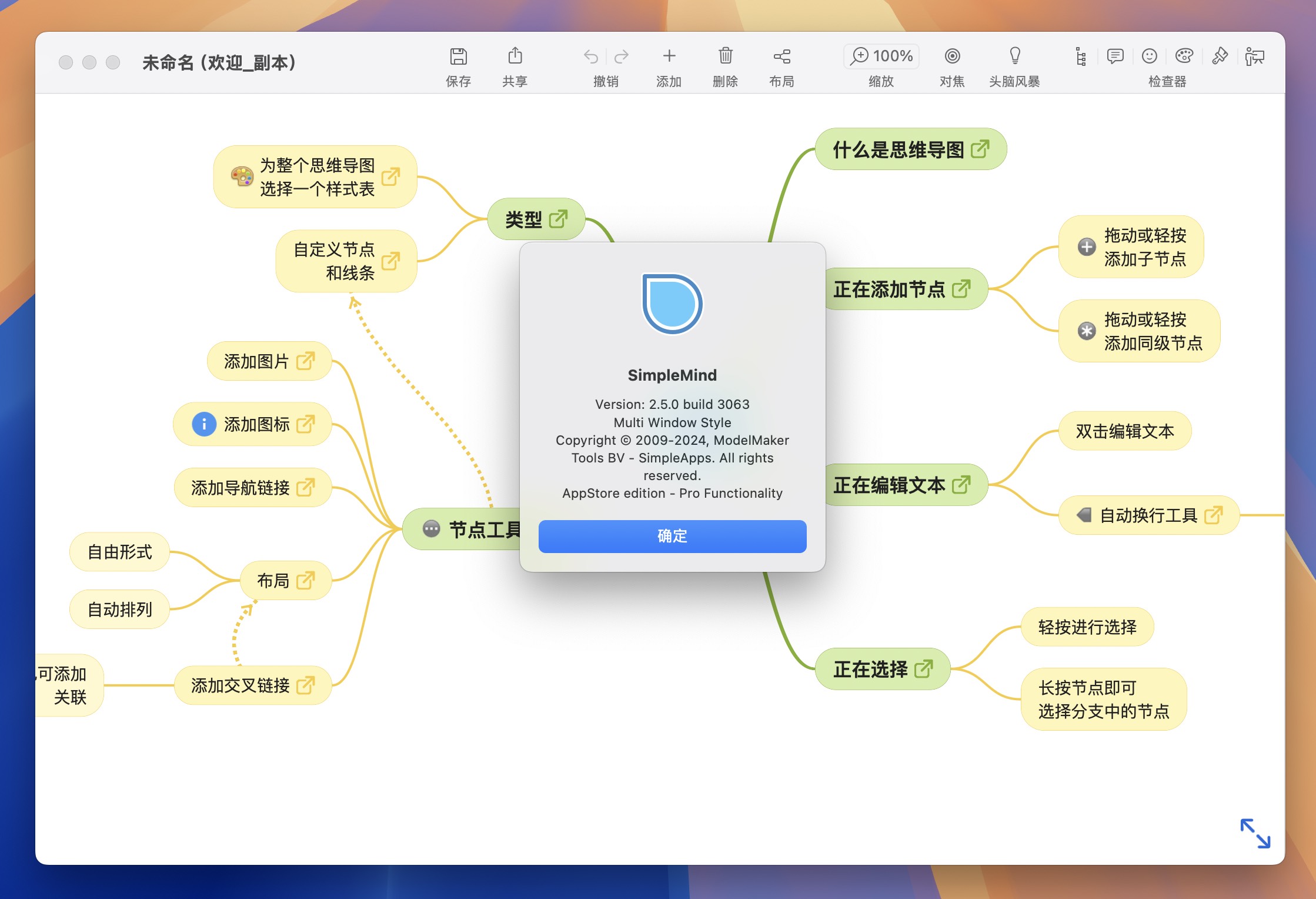This screenshot has height=899, width=1316.
Task: Click the Version 2.5.0 build 3063 text
Action: [x=672, y=404]
